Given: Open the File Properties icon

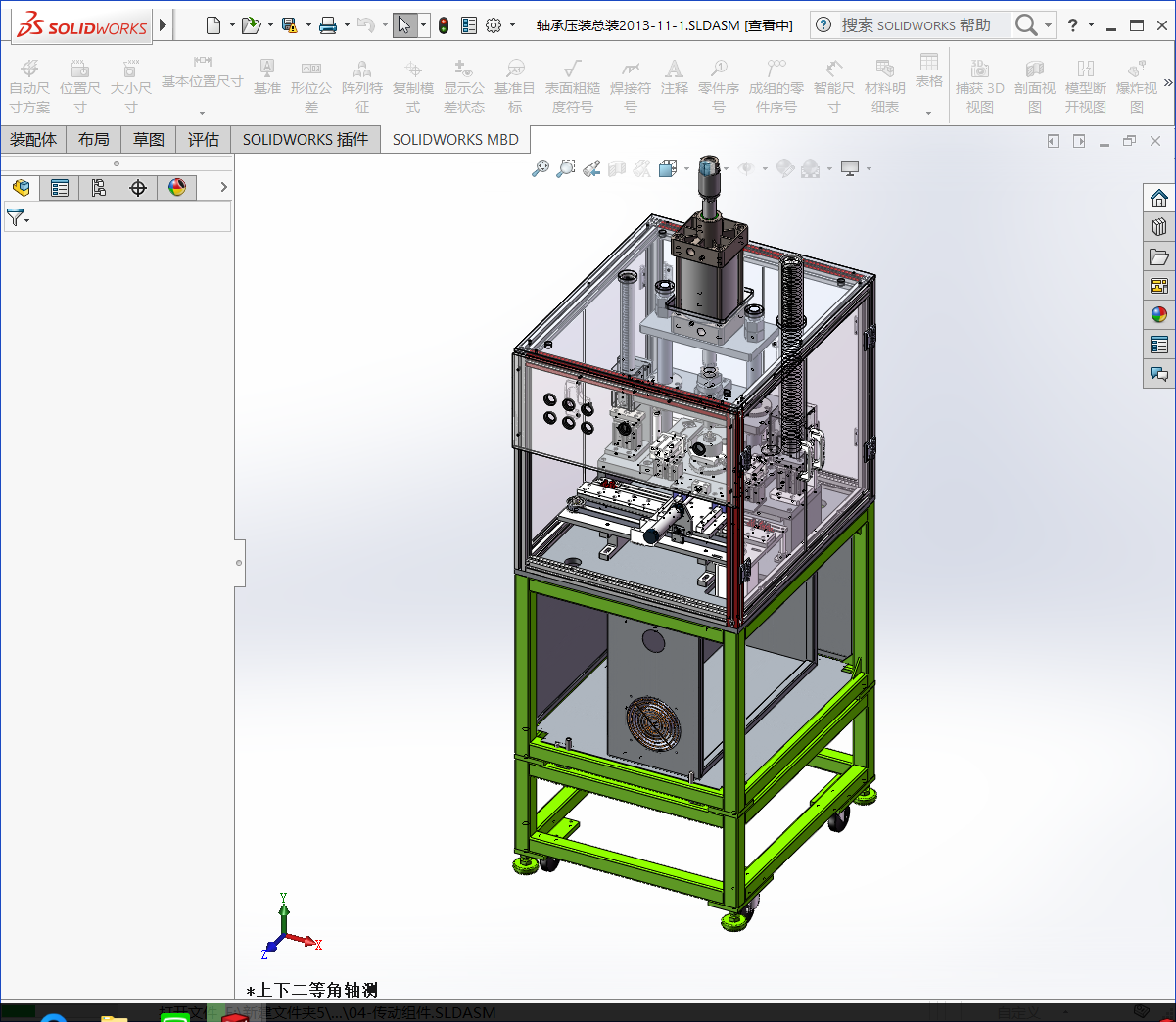Looking at the screenshot, I should 469,25.
